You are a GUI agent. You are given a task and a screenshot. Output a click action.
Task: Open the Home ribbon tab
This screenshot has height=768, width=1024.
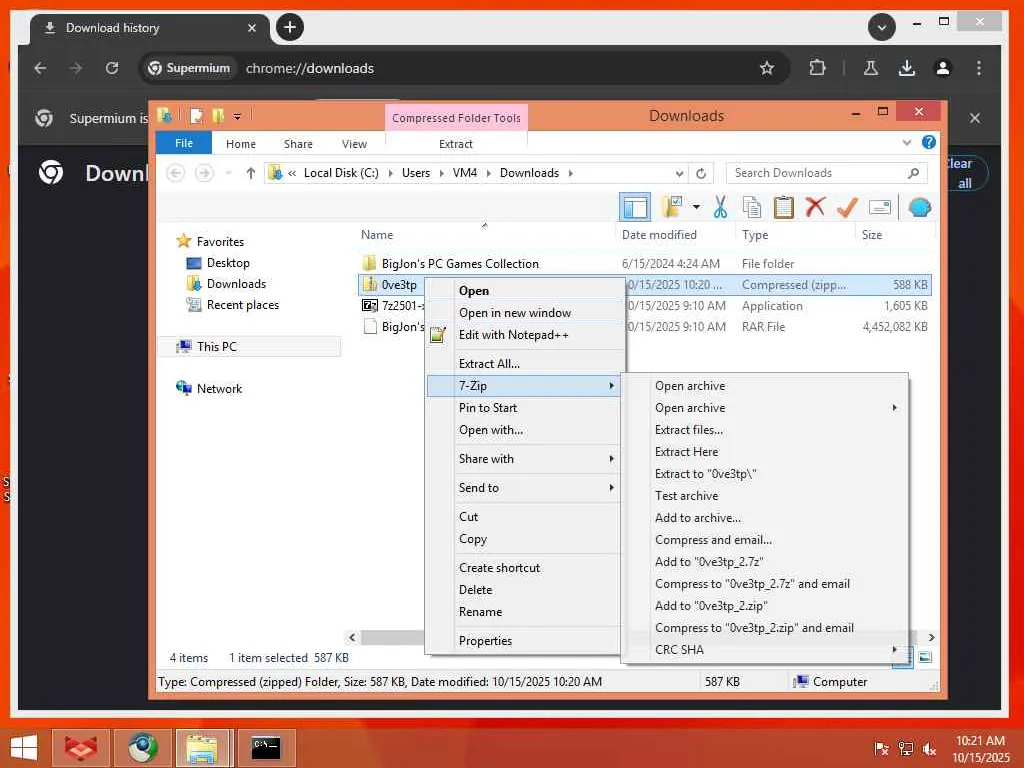(241, 144)
